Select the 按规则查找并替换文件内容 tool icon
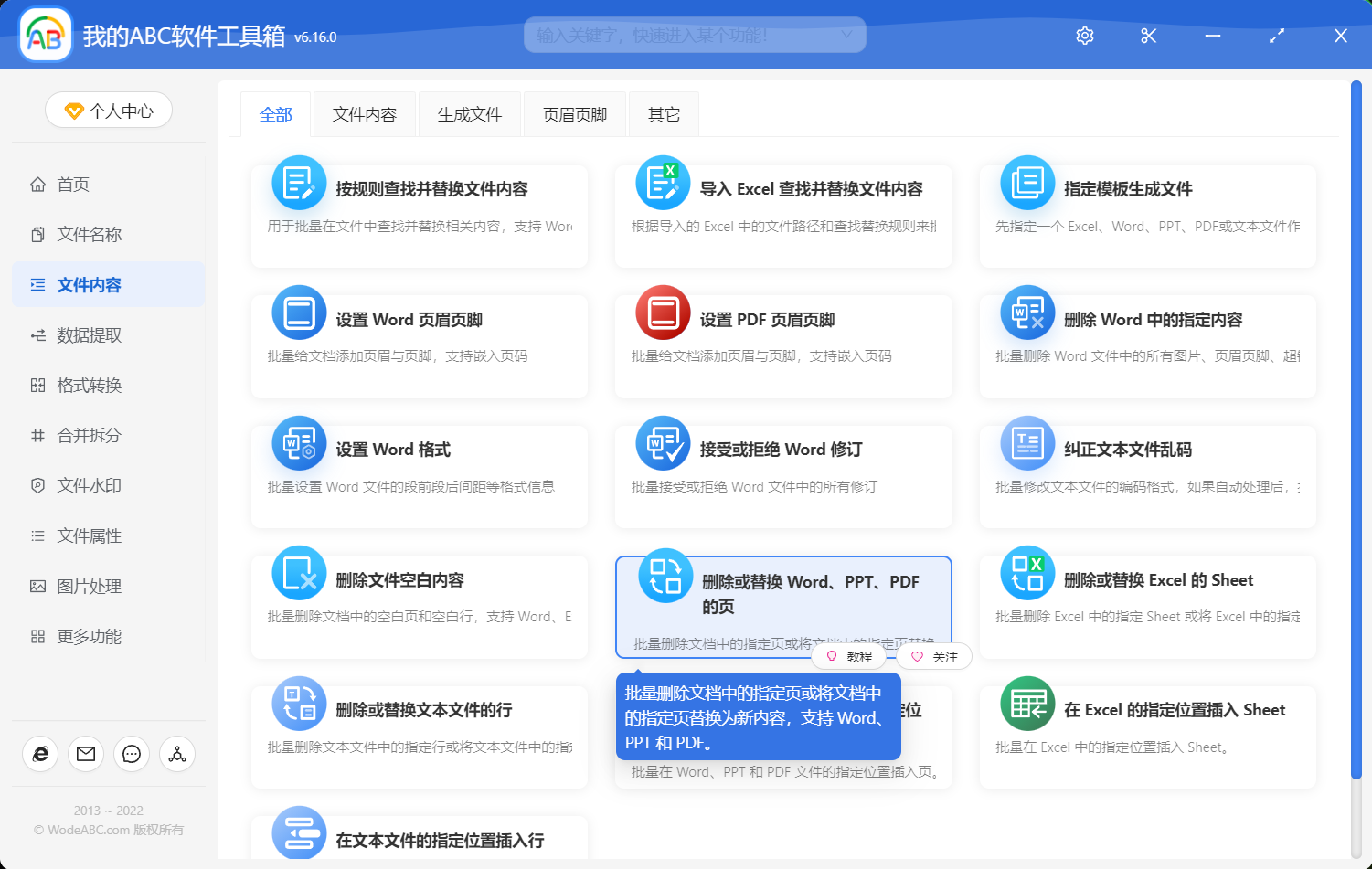The height and width of the screenshot is (869, 1372). [298, 182]
